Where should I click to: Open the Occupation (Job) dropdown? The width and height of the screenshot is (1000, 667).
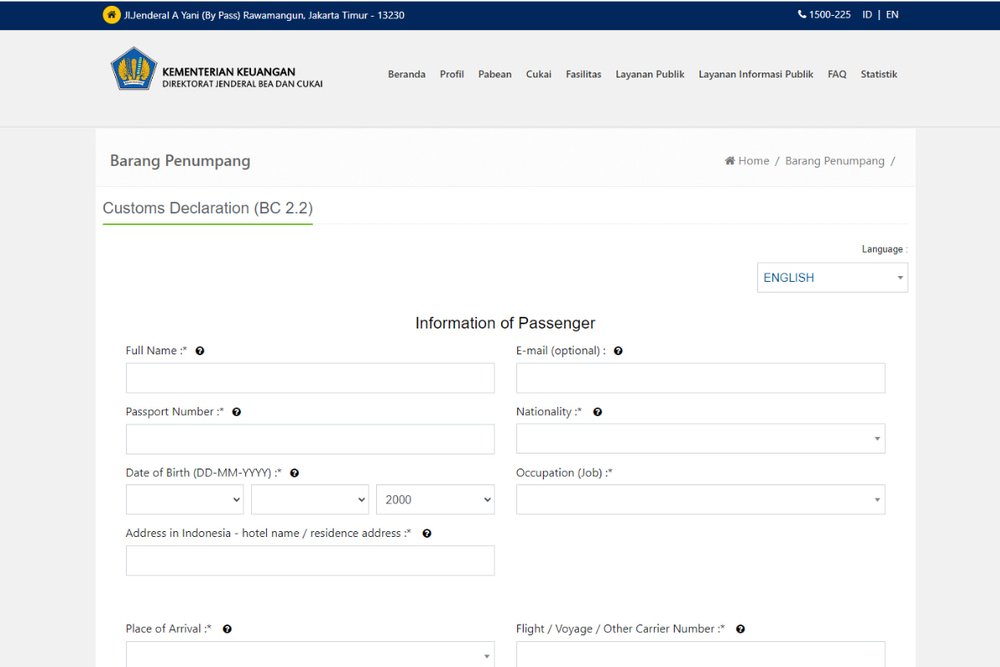pyautogui.click(x=700, y=500)
